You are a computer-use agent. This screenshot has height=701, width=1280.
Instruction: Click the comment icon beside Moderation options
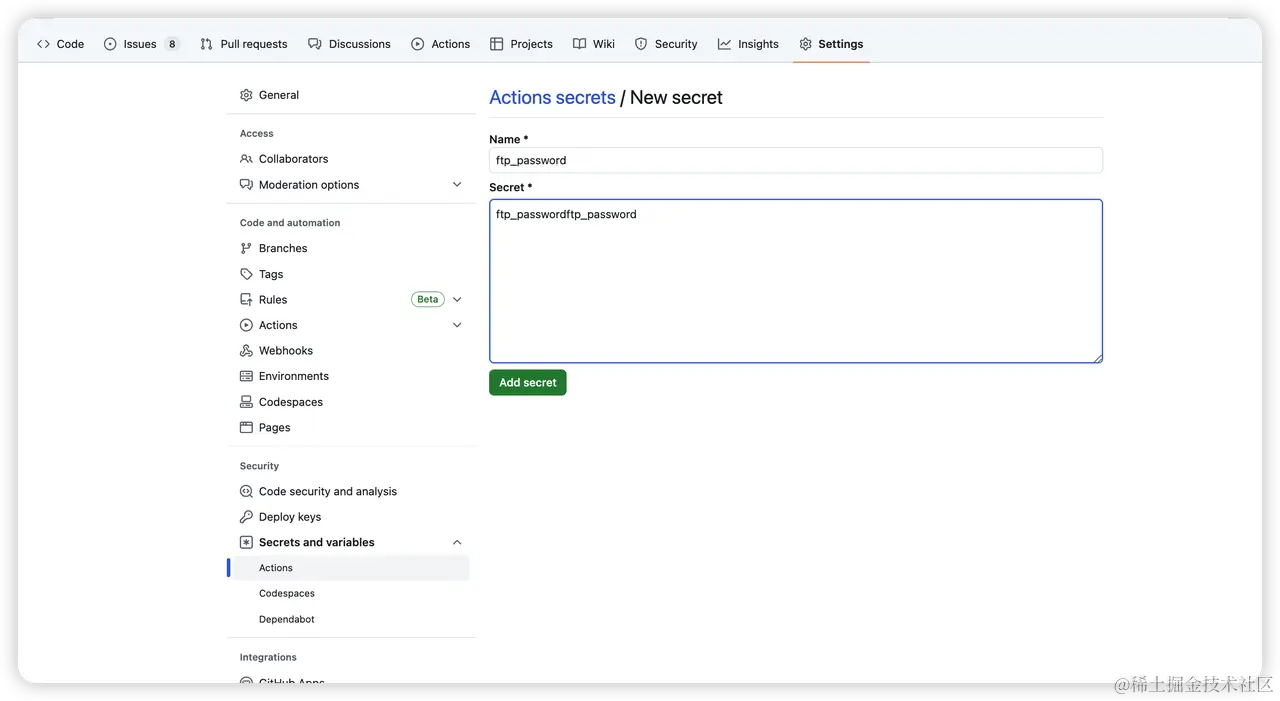246,185
